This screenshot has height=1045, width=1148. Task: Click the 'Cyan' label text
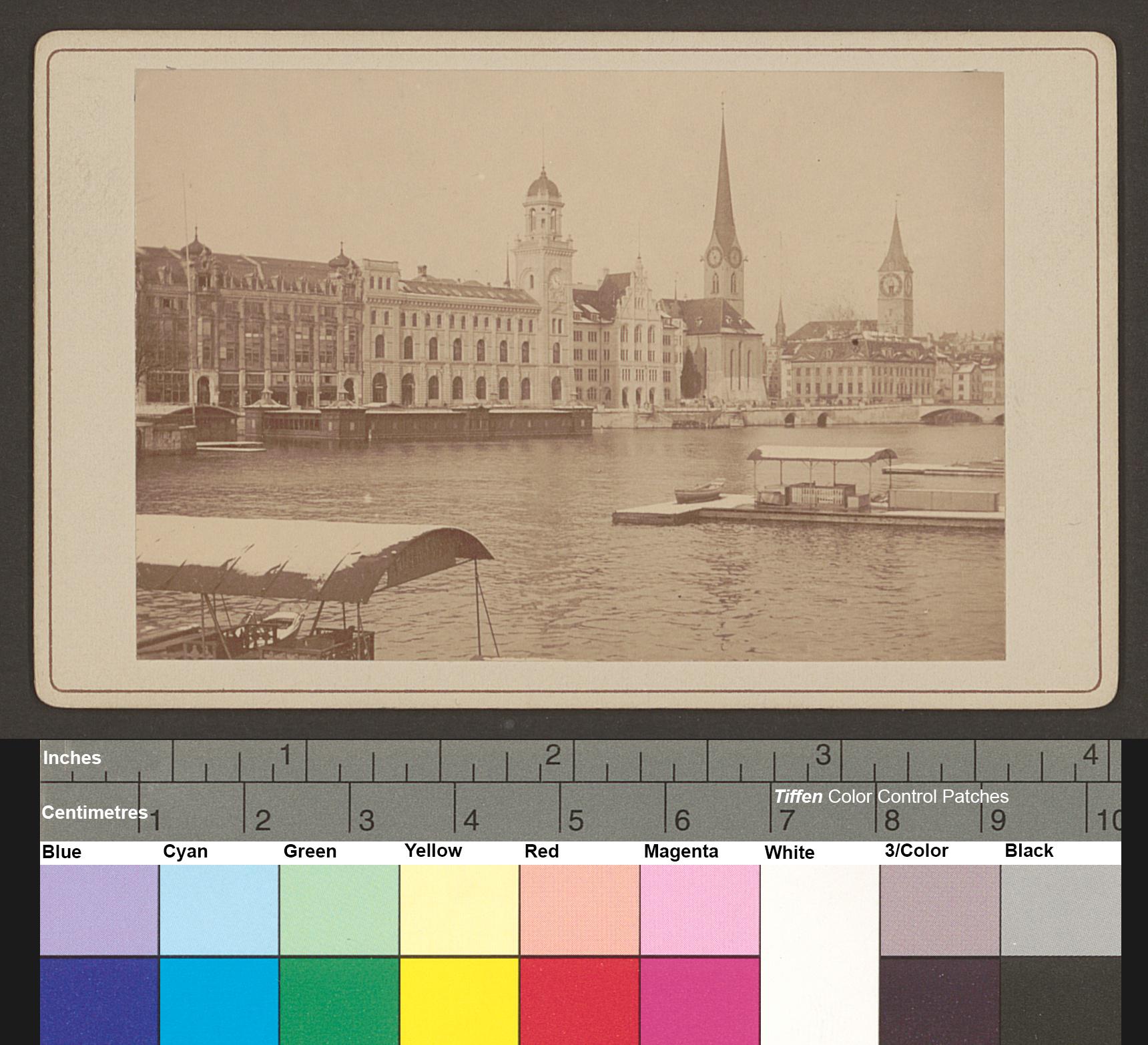pyautogui.click(x=185, y=851)
